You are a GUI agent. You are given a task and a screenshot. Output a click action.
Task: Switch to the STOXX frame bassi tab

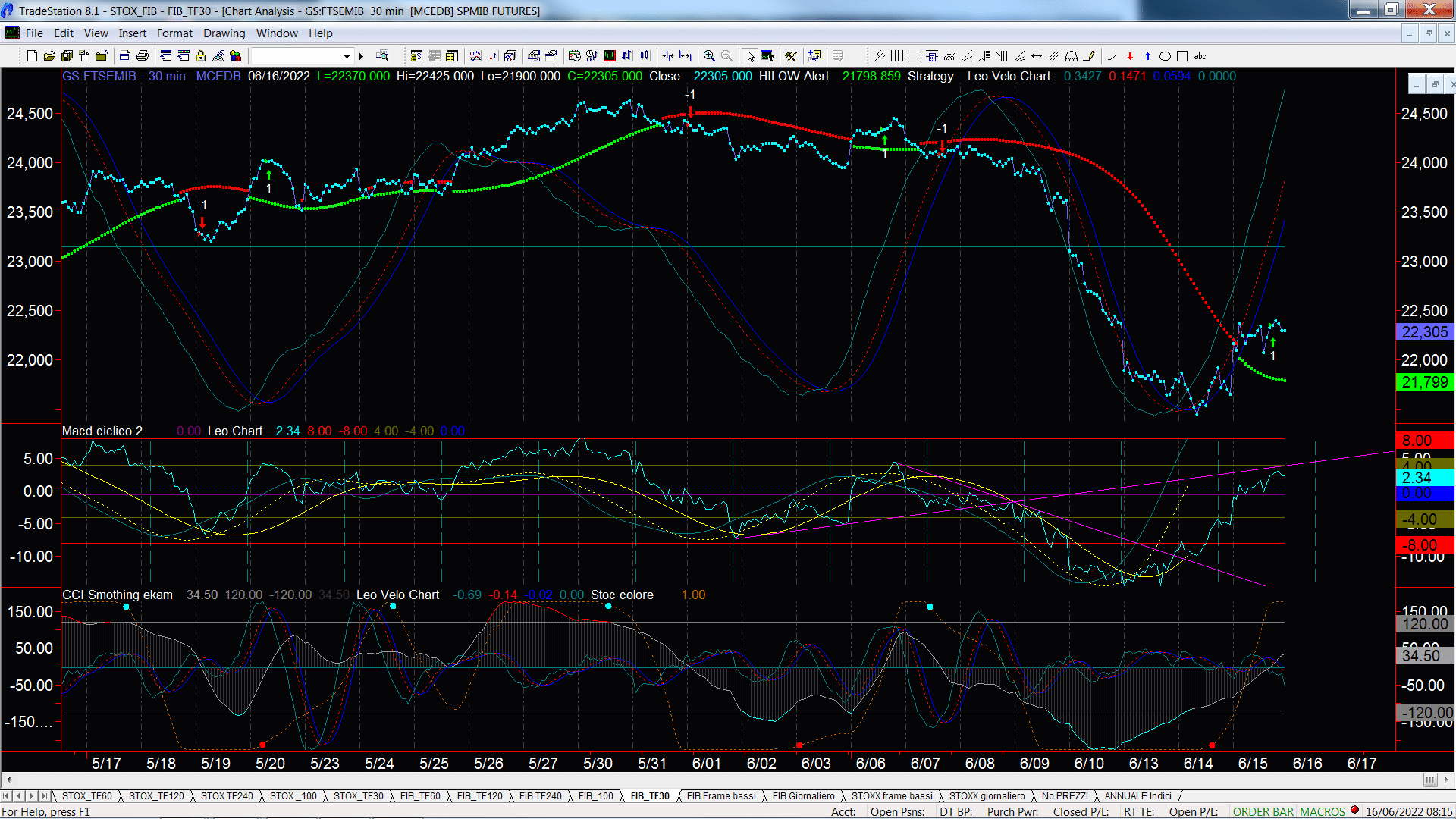[x=892, y=795]
